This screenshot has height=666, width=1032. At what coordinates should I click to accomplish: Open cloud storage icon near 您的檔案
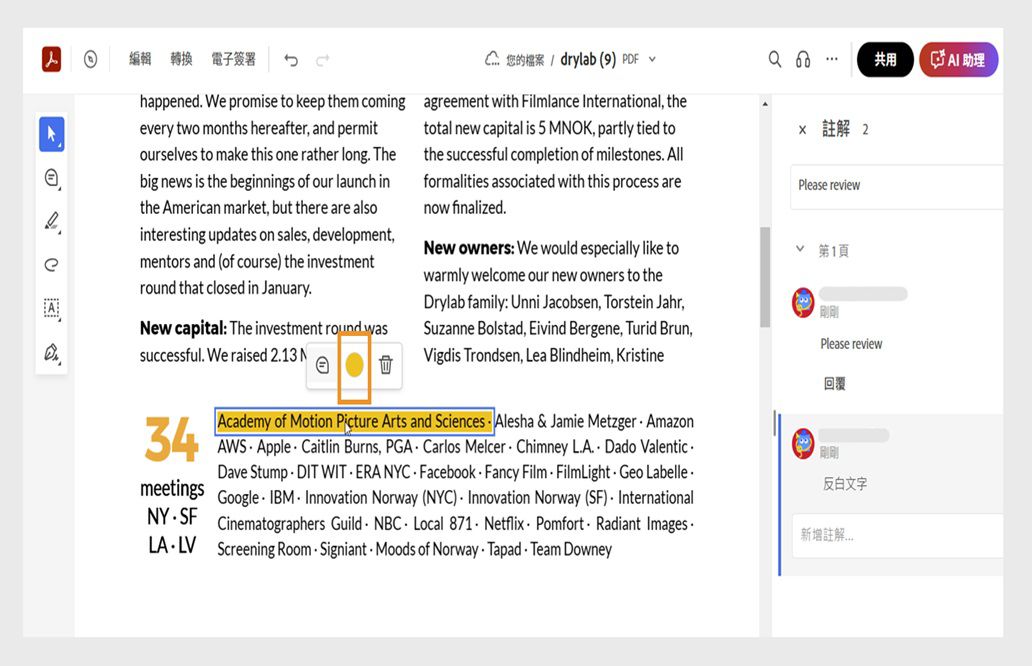tap(492, 59)
